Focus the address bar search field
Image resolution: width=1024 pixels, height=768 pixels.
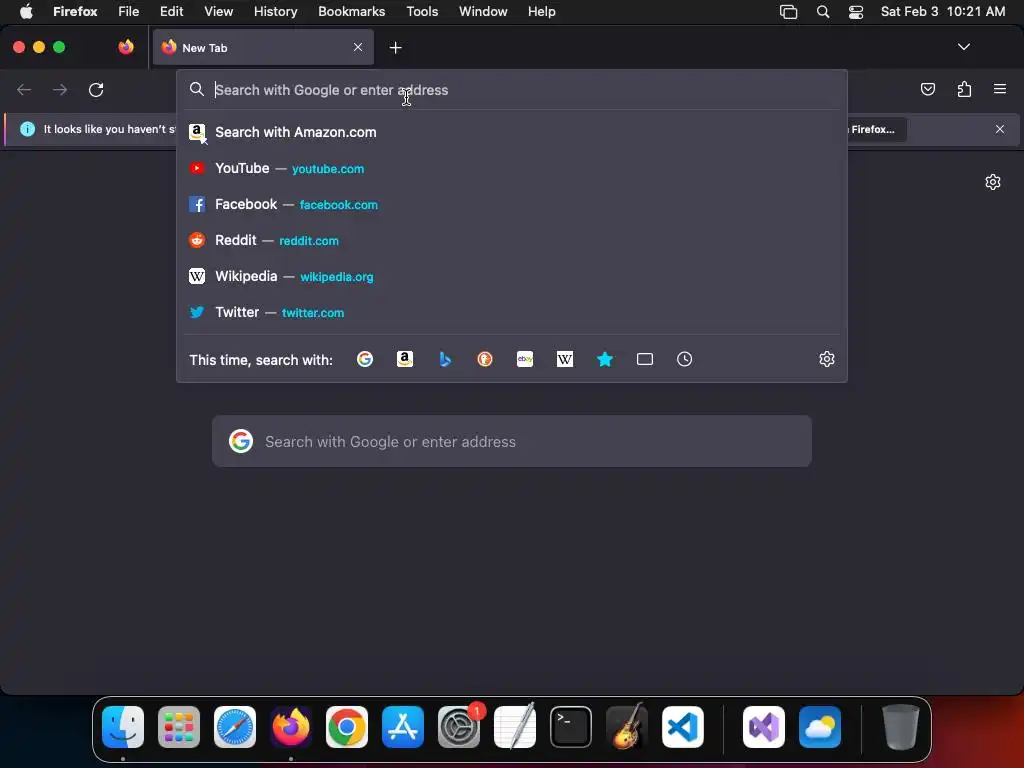[x=512, y=90]
